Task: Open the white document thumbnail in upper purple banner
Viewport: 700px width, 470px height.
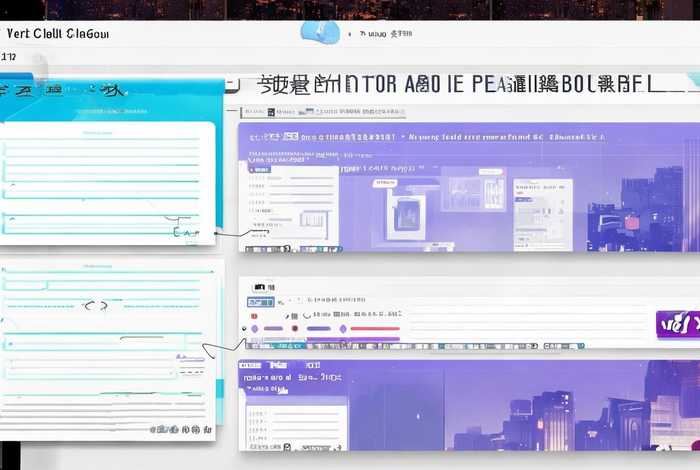Action: pos(543,215)
